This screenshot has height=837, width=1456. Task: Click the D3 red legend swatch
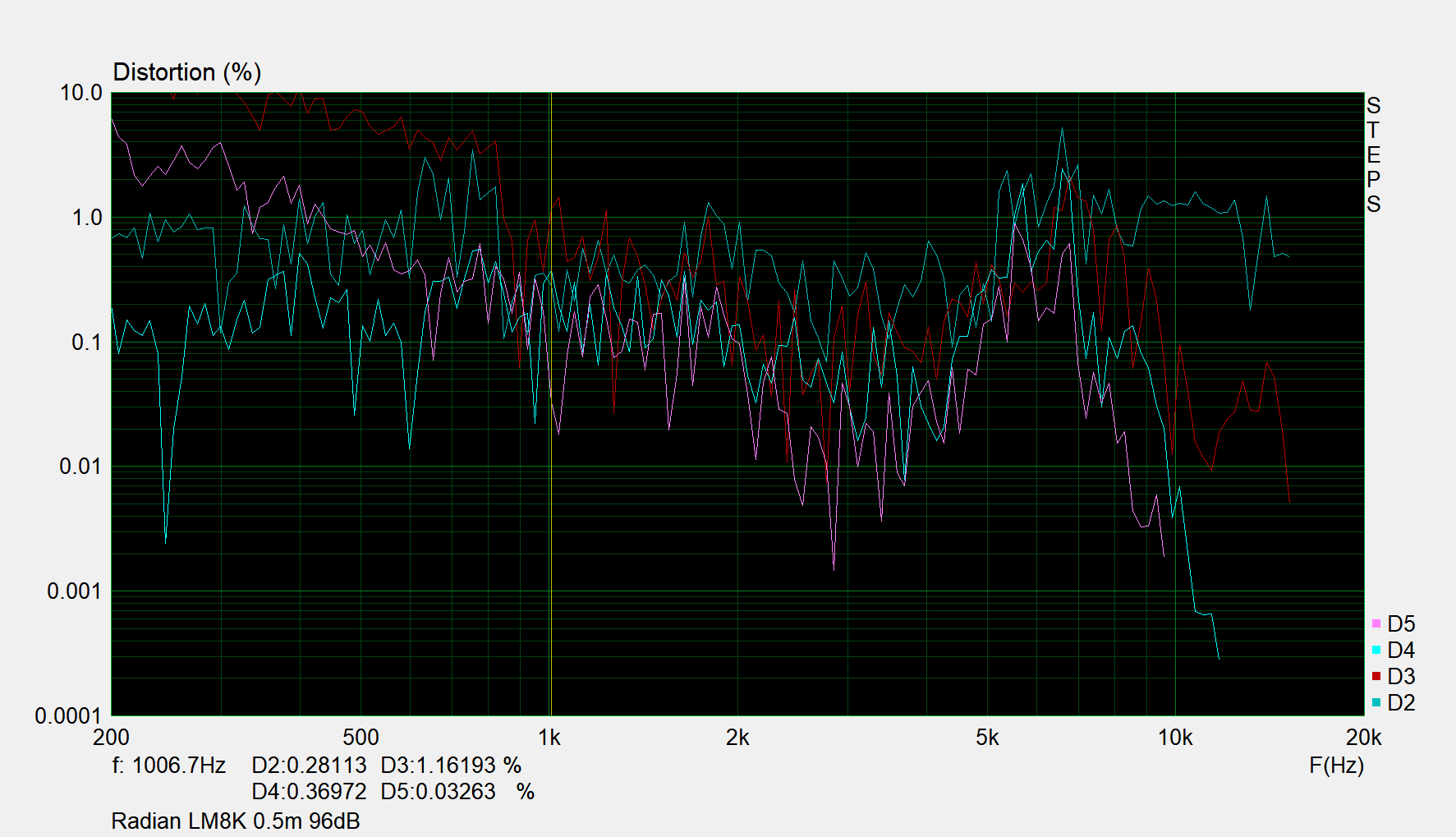click(x=1376, y=677)
